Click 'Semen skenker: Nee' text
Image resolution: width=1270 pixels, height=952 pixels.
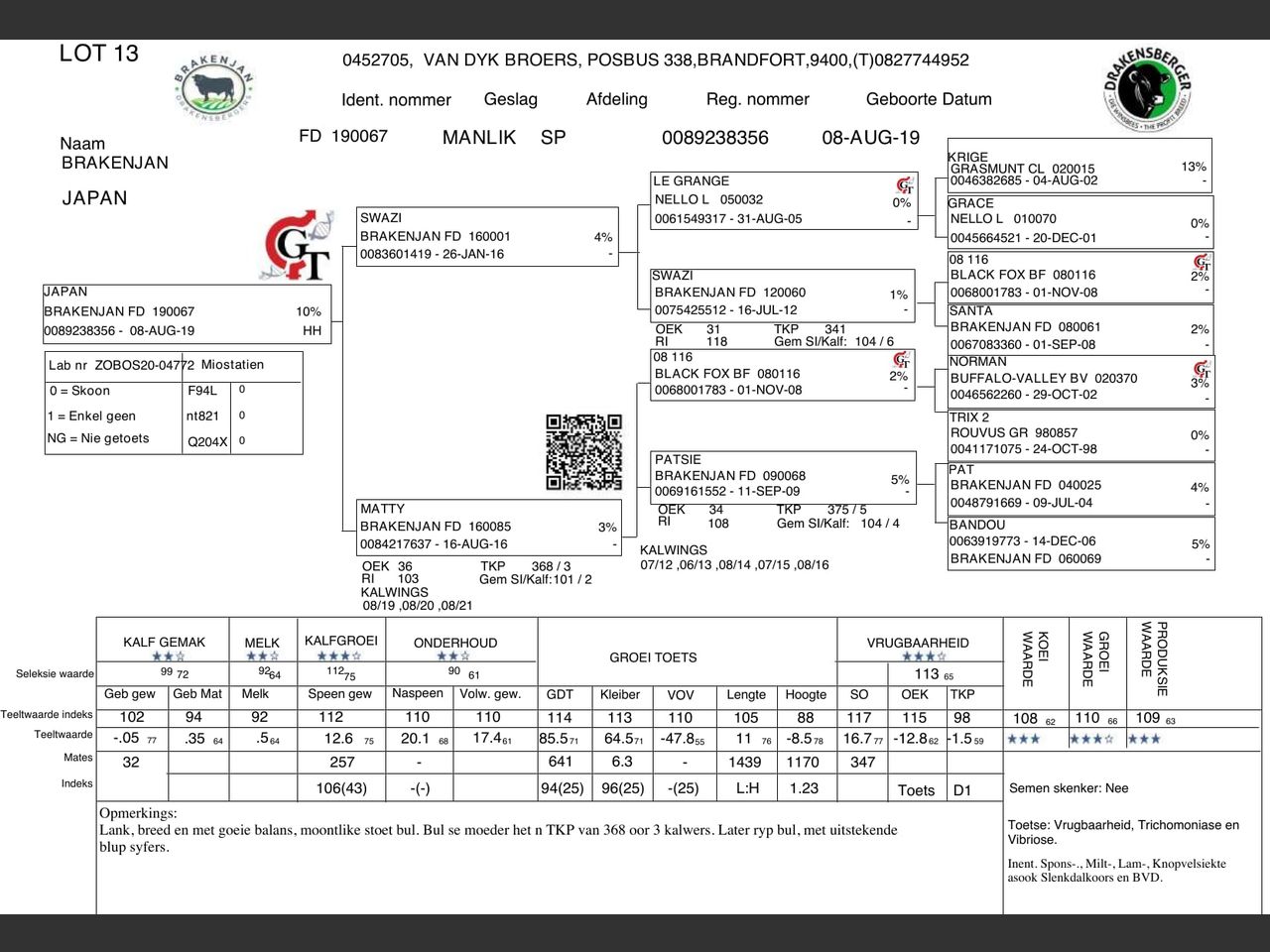coord(1069,788)
